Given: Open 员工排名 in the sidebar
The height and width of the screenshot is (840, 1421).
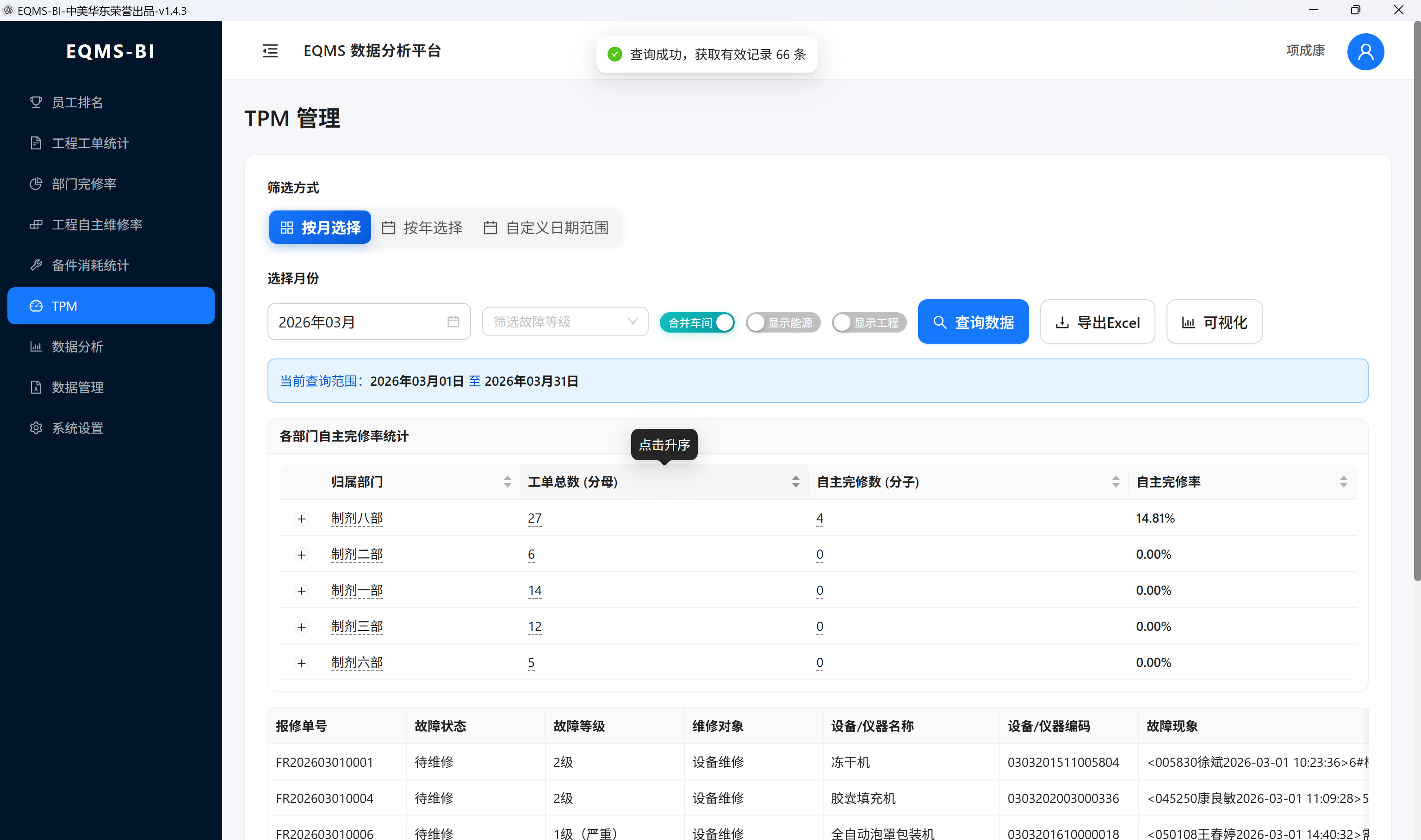Looking at the screenshot, I should [111, 102].
